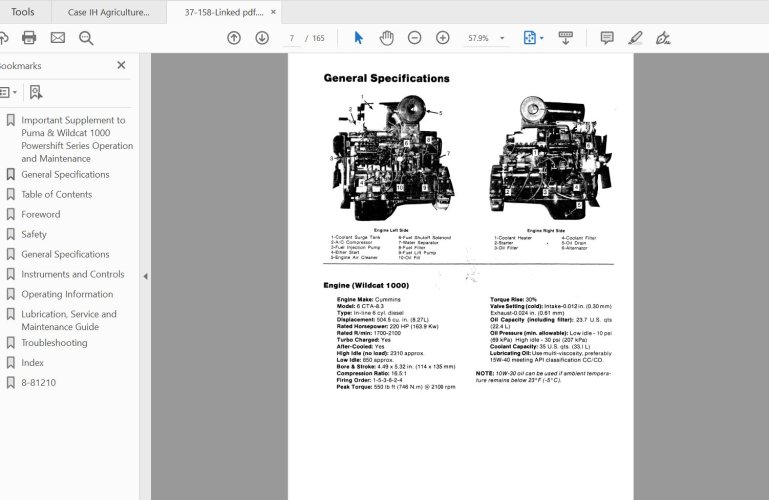Image resolution: width=769 pixels, height=500 pixels.
Task: Open the Safety bookmark
Action: 34,234
